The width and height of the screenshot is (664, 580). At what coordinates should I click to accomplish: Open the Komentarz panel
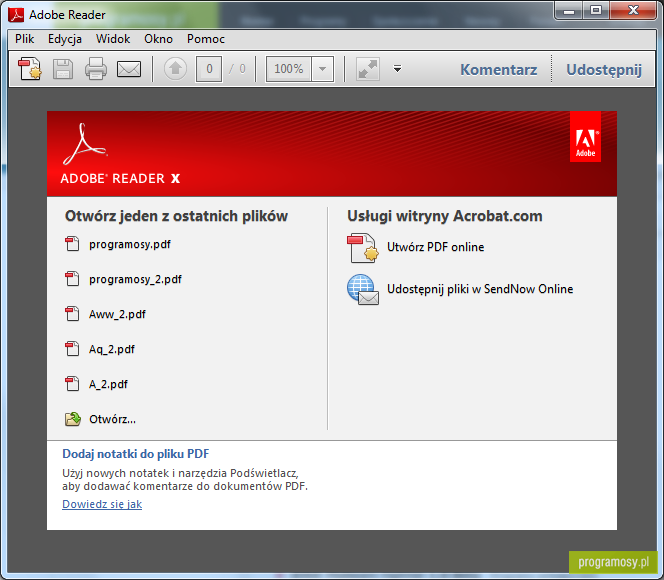[499, 69]
